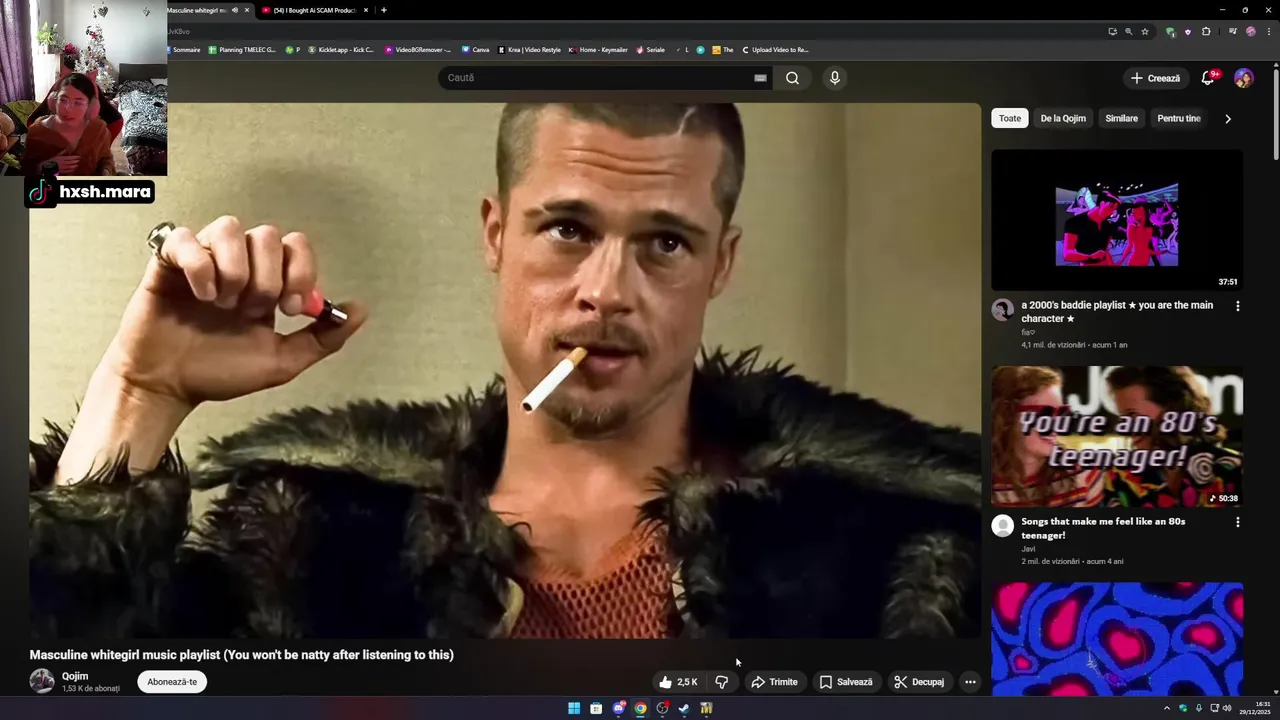Open the taskbar clock and date
The width and height of the screenshot is (1280, 720).
click(x=1255, y=708)
